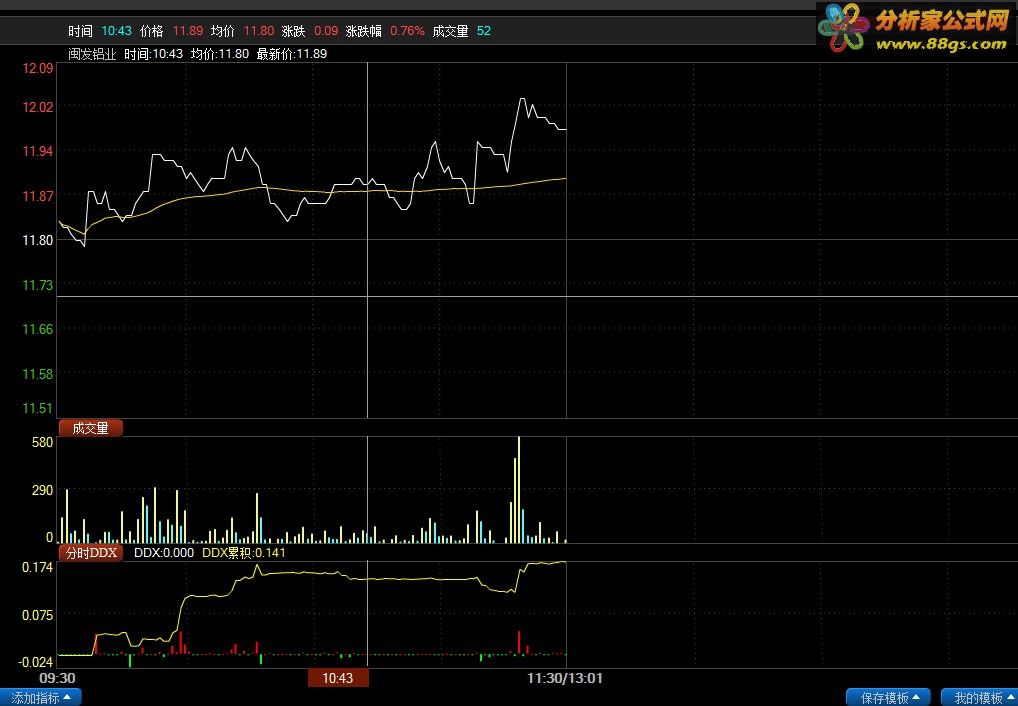
Task: Click the 11.73 price axis label
Action: (38, 284)
